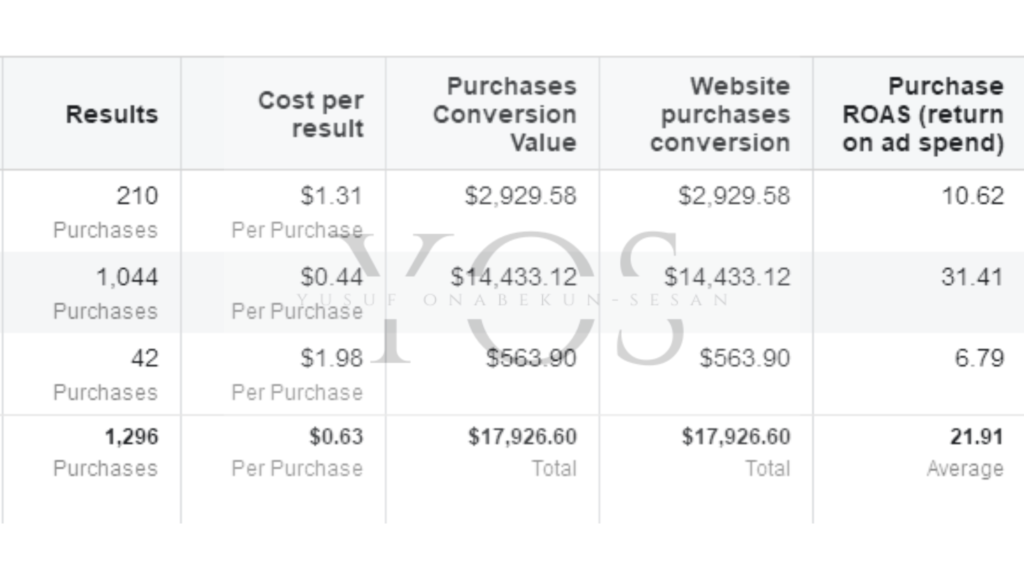Click the 6.79 ROAS value
The width and height of the screenshot is (1024, 576).
pos(979,358)
